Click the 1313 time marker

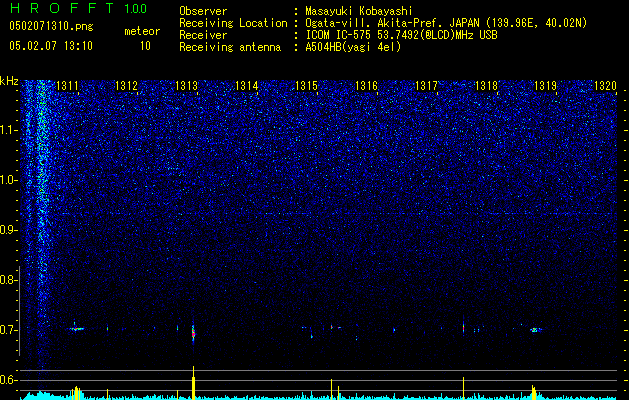[x=187, y=85]
